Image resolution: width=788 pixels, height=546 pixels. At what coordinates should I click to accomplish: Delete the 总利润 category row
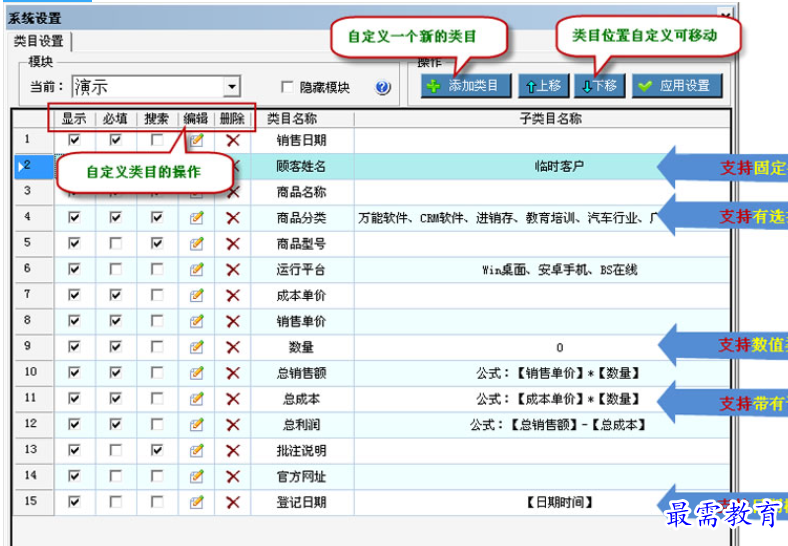[233, 425]
